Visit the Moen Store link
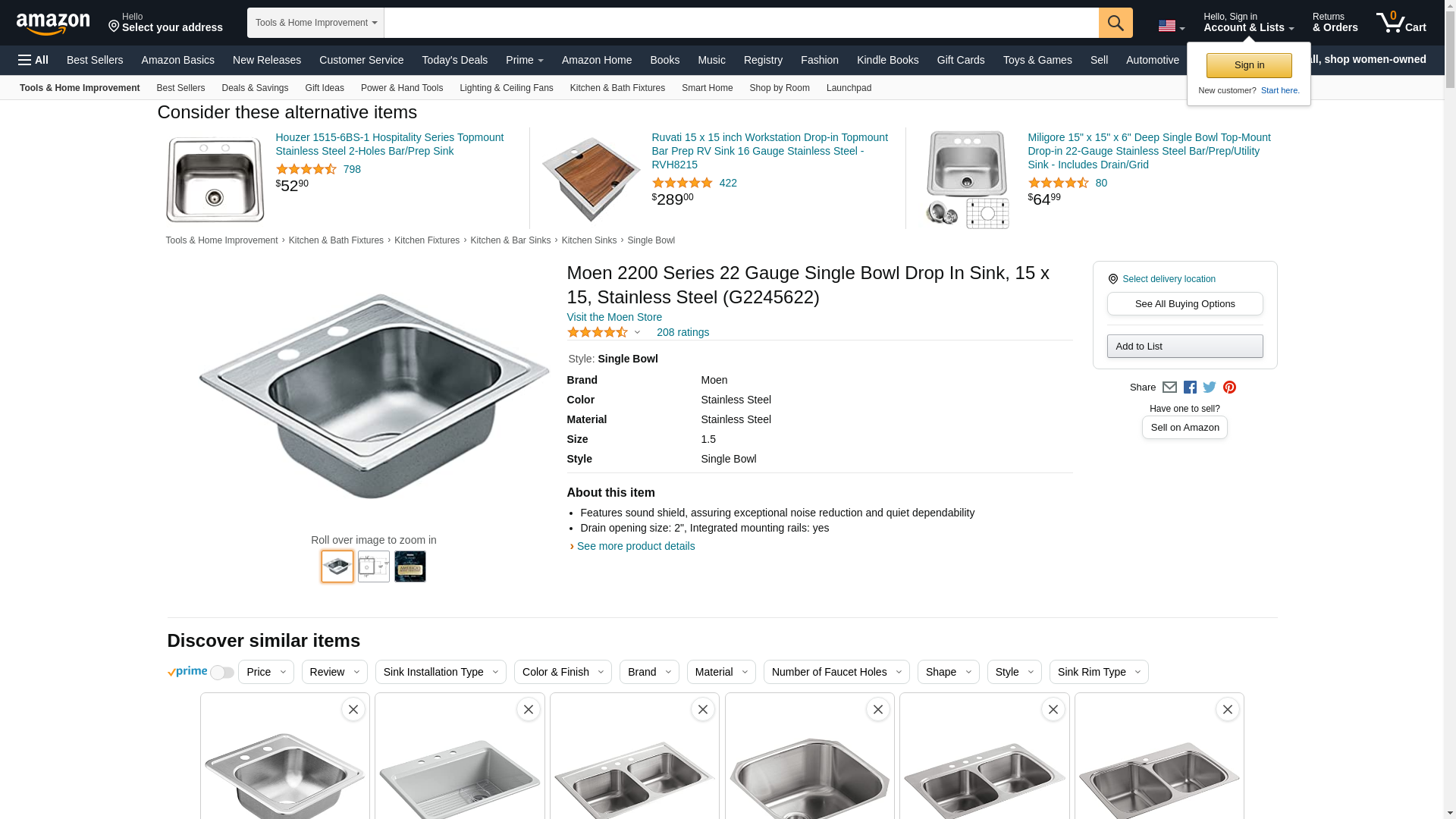This screenshot has height=819, width=1456. [614, 317]
